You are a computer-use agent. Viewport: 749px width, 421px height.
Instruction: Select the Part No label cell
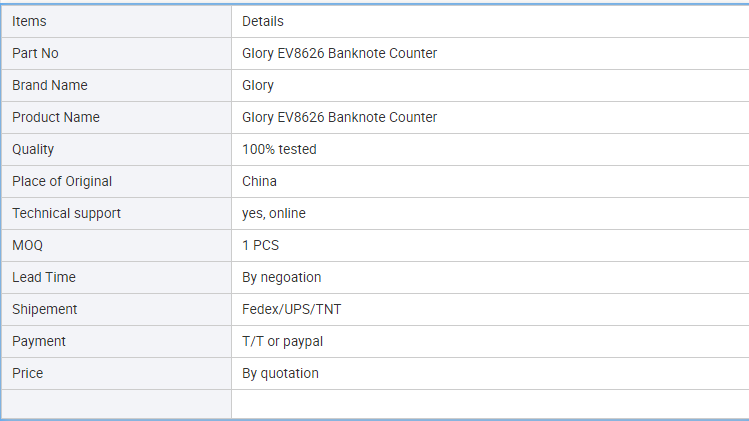point(117,54)
